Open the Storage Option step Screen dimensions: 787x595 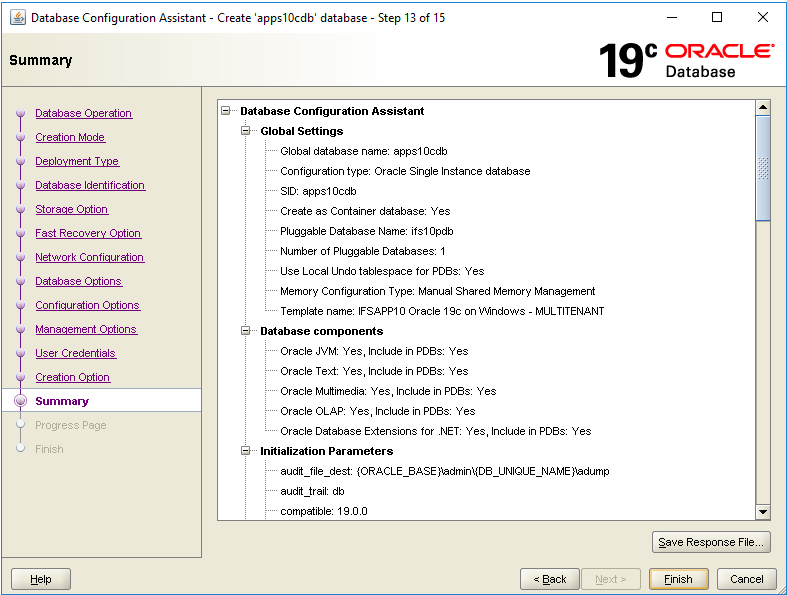[x=71, y=209]
